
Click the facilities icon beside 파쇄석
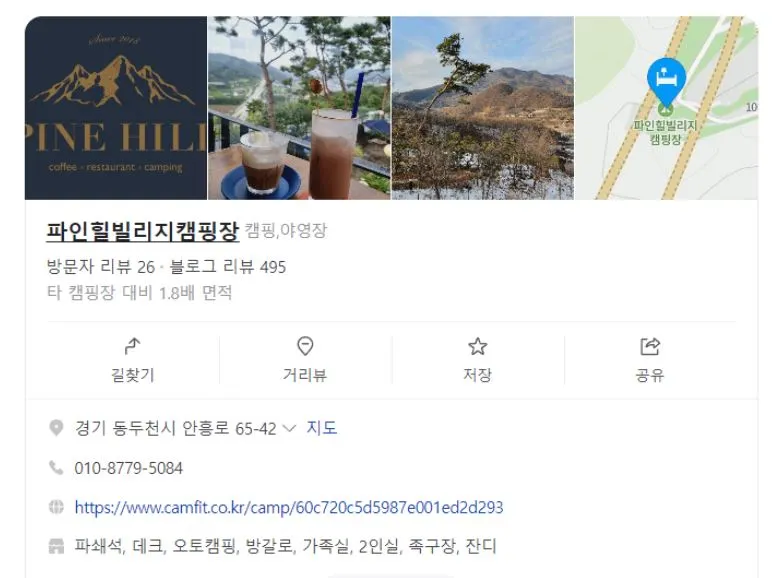click(x=56, y=546)
